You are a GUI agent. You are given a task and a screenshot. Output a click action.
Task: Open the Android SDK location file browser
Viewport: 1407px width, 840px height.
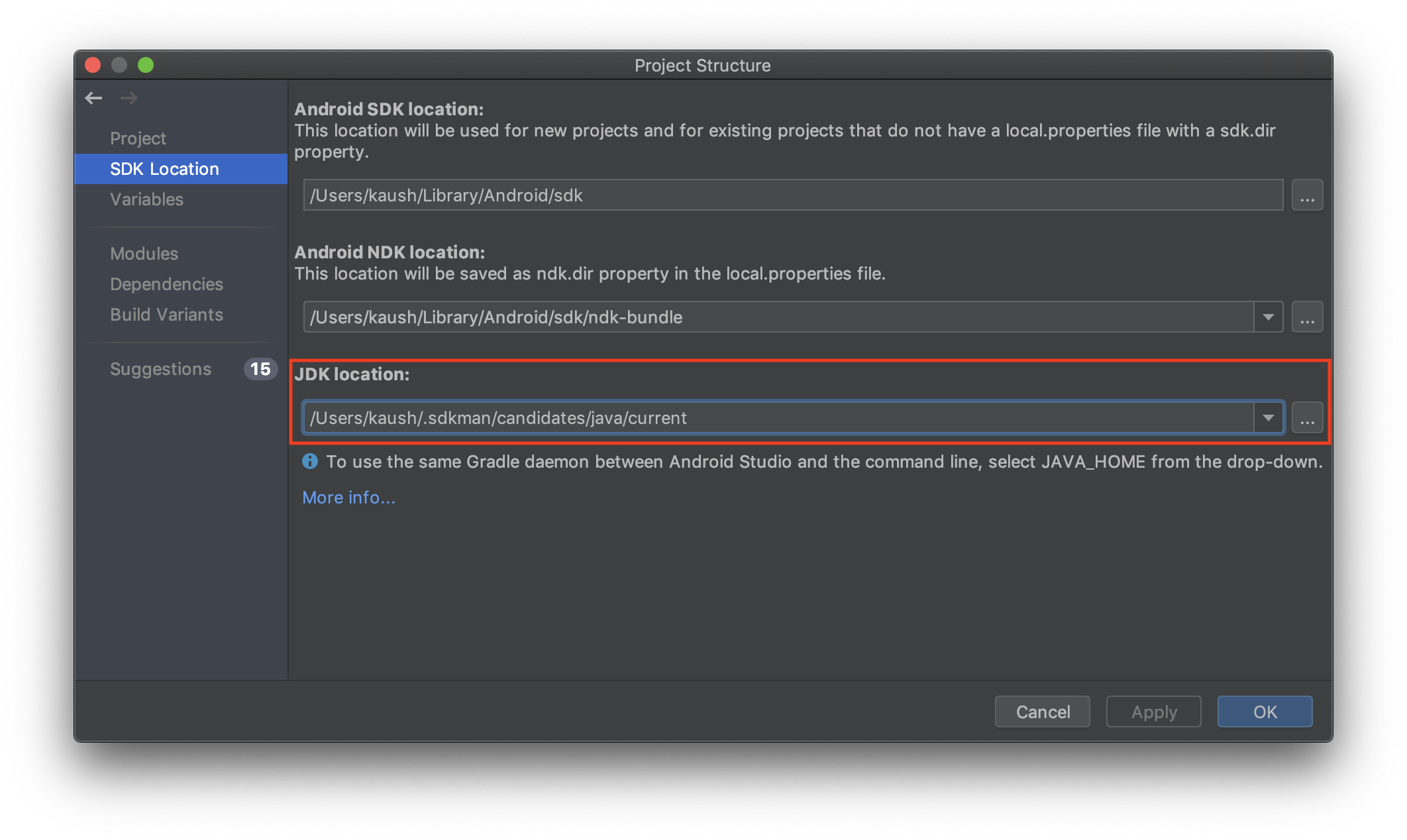(1307, 195)
